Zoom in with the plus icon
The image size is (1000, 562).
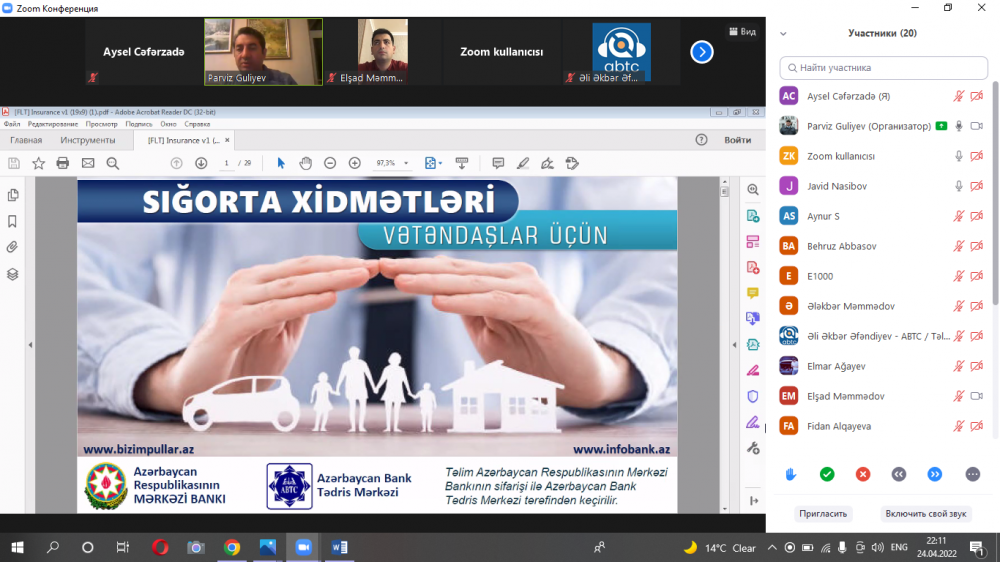(355, 163)
